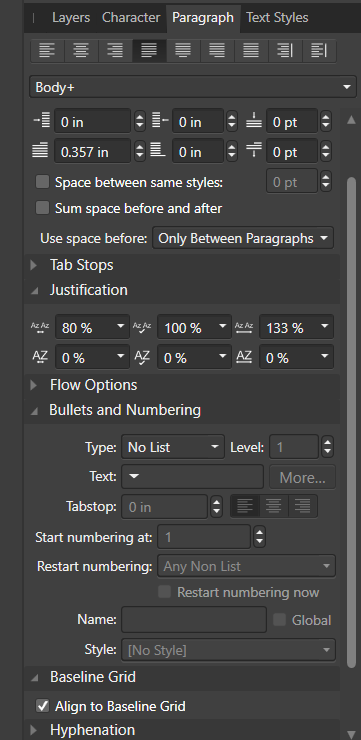Enable Space between same styles checkbox
Screen dimensions: 361x740
[x=42, y=182]
